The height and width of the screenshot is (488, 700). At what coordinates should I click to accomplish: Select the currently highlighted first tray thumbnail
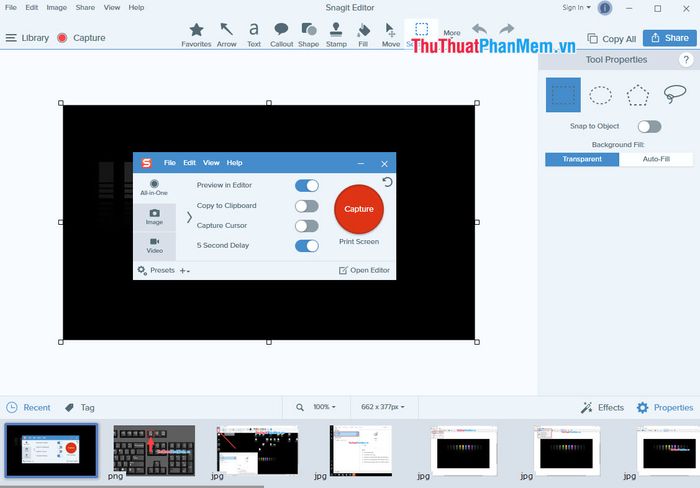click(x=51, y=450)
